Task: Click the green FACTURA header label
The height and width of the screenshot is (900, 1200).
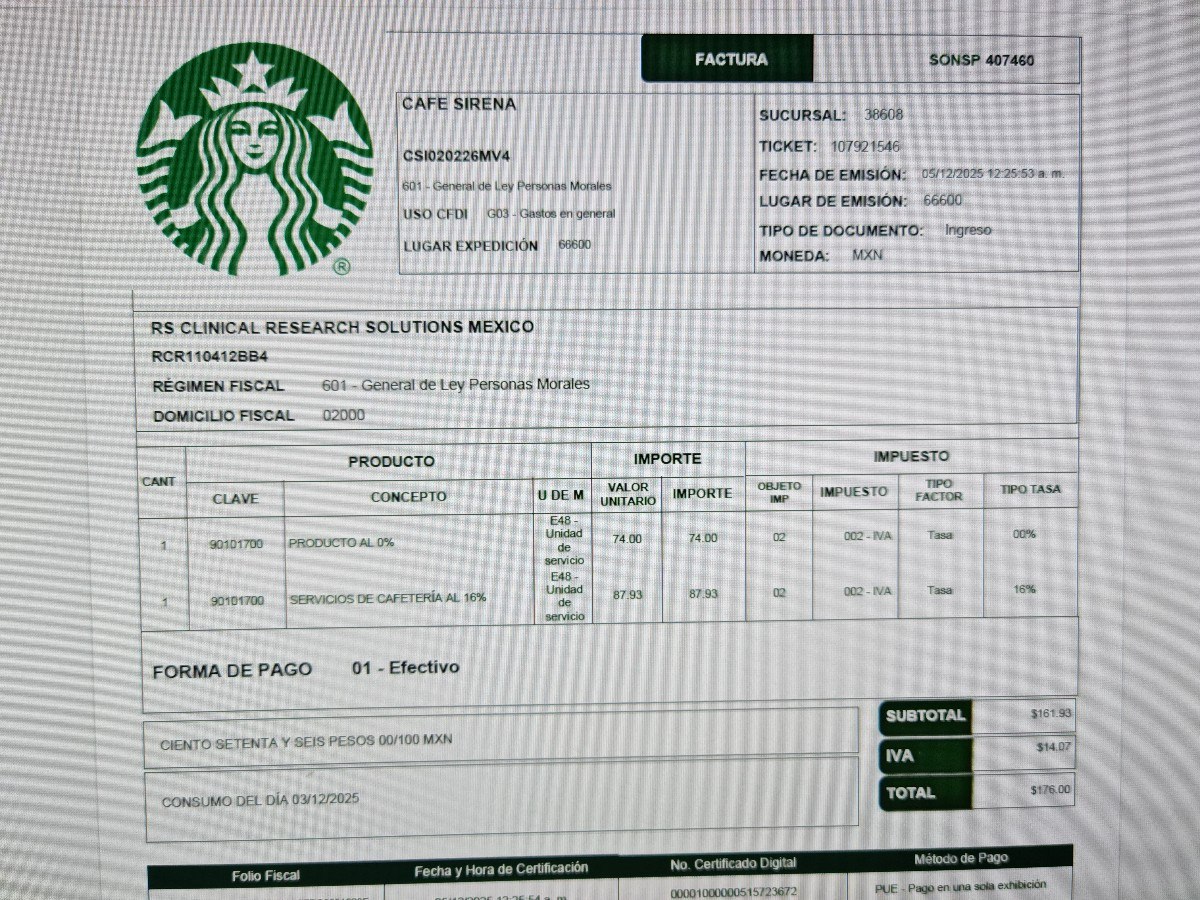Action: pyautogui.click(x=731, y=59)
